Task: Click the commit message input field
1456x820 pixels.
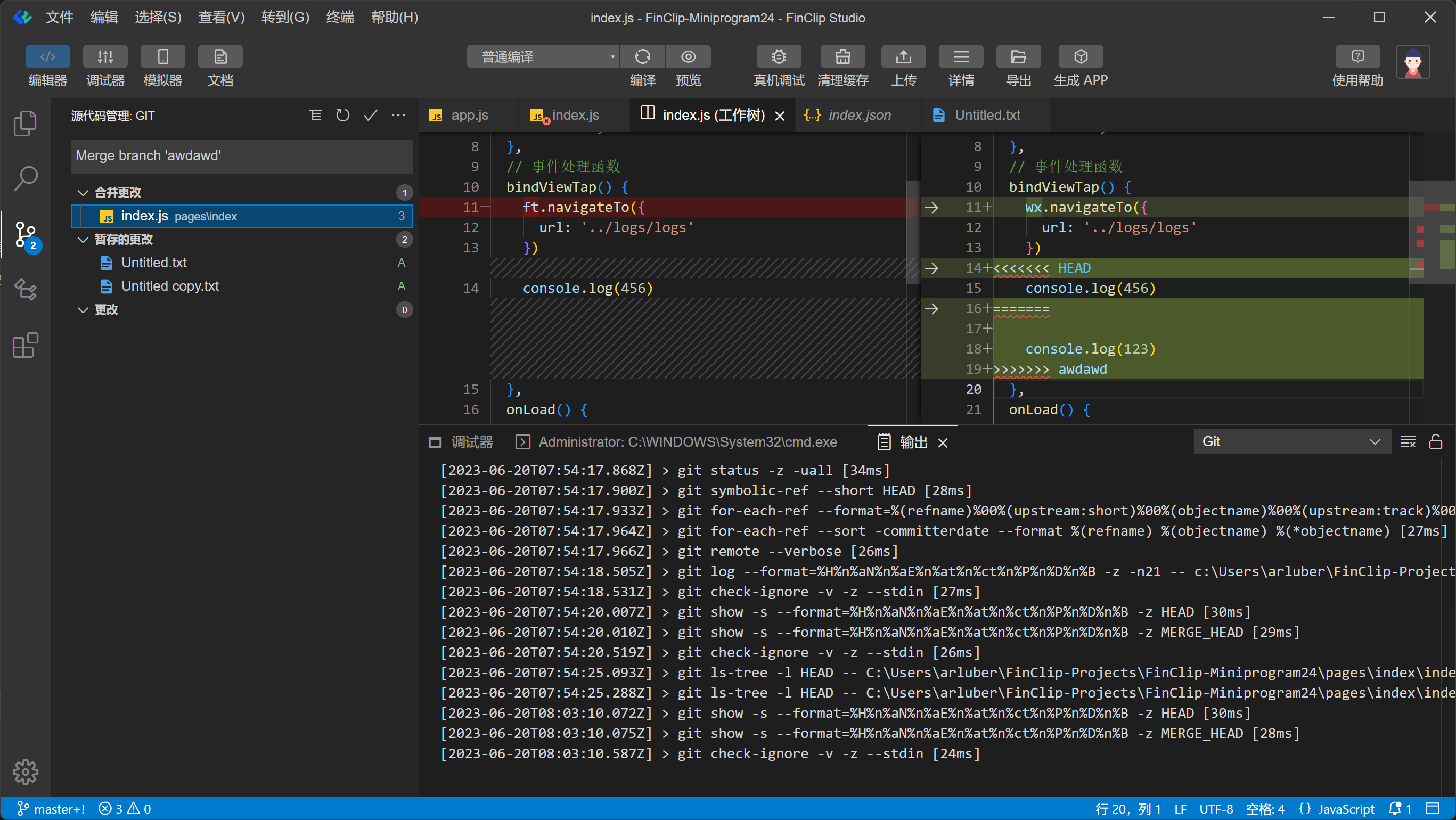Action: (242, 155)
